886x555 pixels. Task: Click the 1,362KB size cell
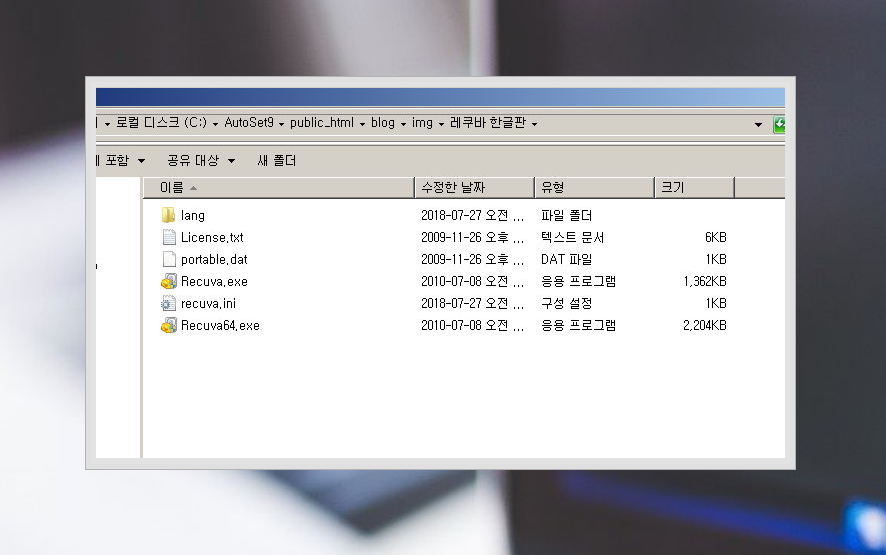point(705,281)
